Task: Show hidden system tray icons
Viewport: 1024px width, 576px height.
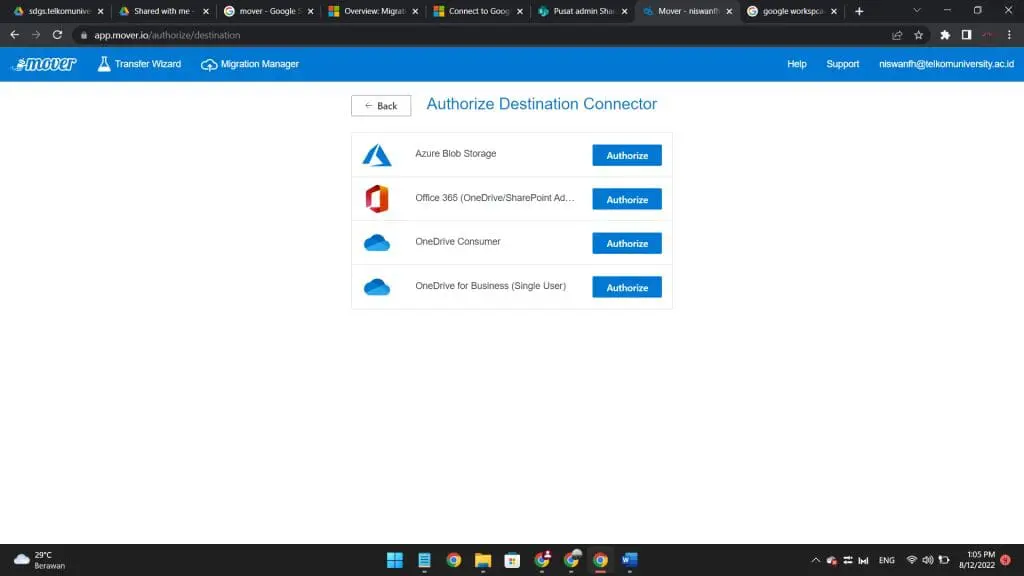Action: [815, 560]
